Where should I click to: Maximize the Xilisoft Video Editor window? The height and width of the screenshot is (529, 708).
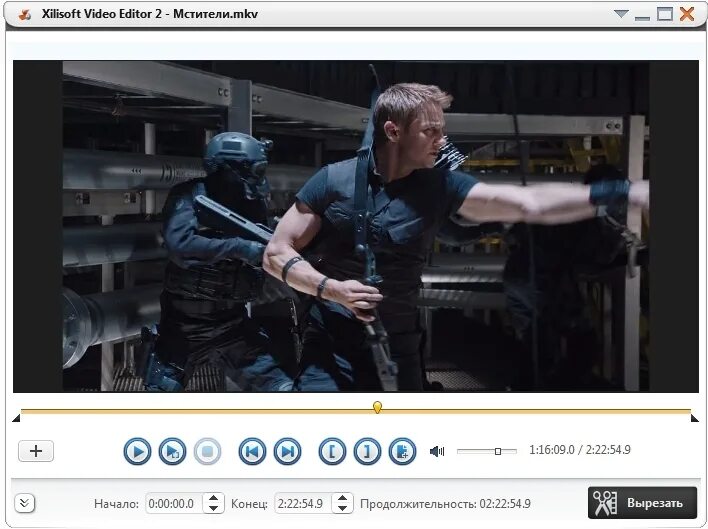(x=665, y=14)
